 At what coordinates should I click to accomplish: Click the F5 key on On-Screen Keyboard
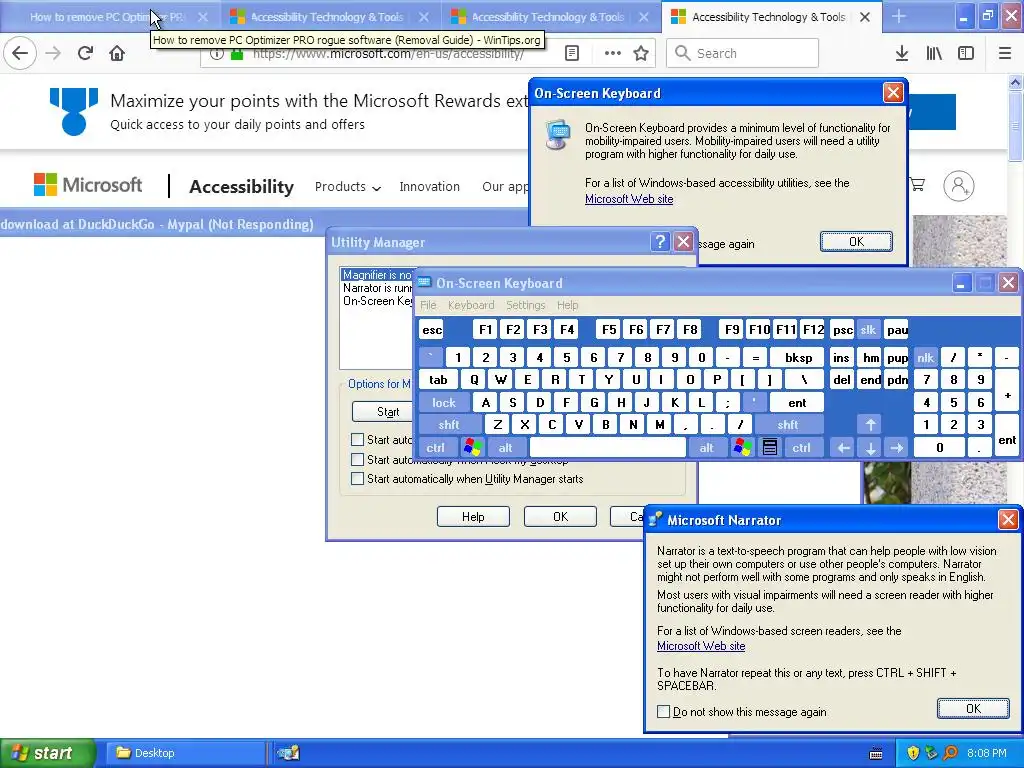[x=609, y=330]
